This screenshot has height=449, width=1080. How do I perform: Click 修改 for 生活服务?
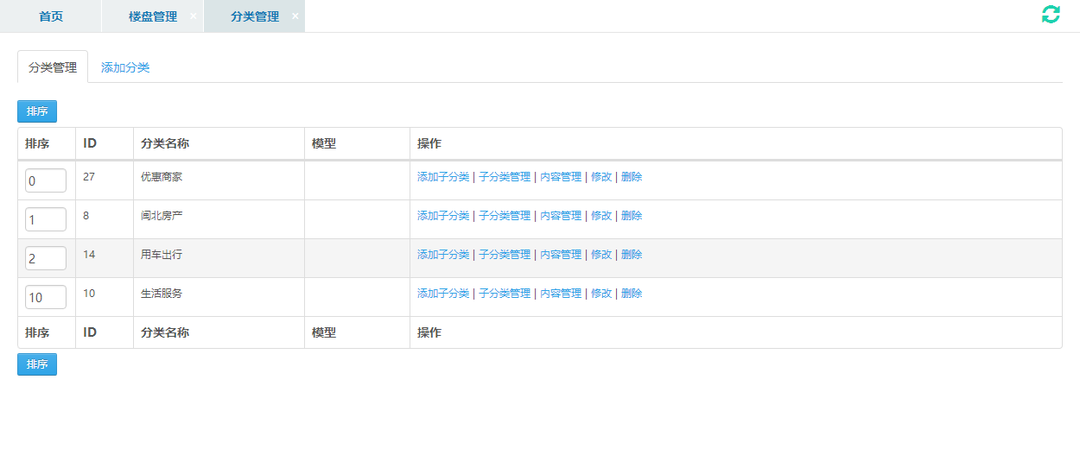[x=601, y=293]
